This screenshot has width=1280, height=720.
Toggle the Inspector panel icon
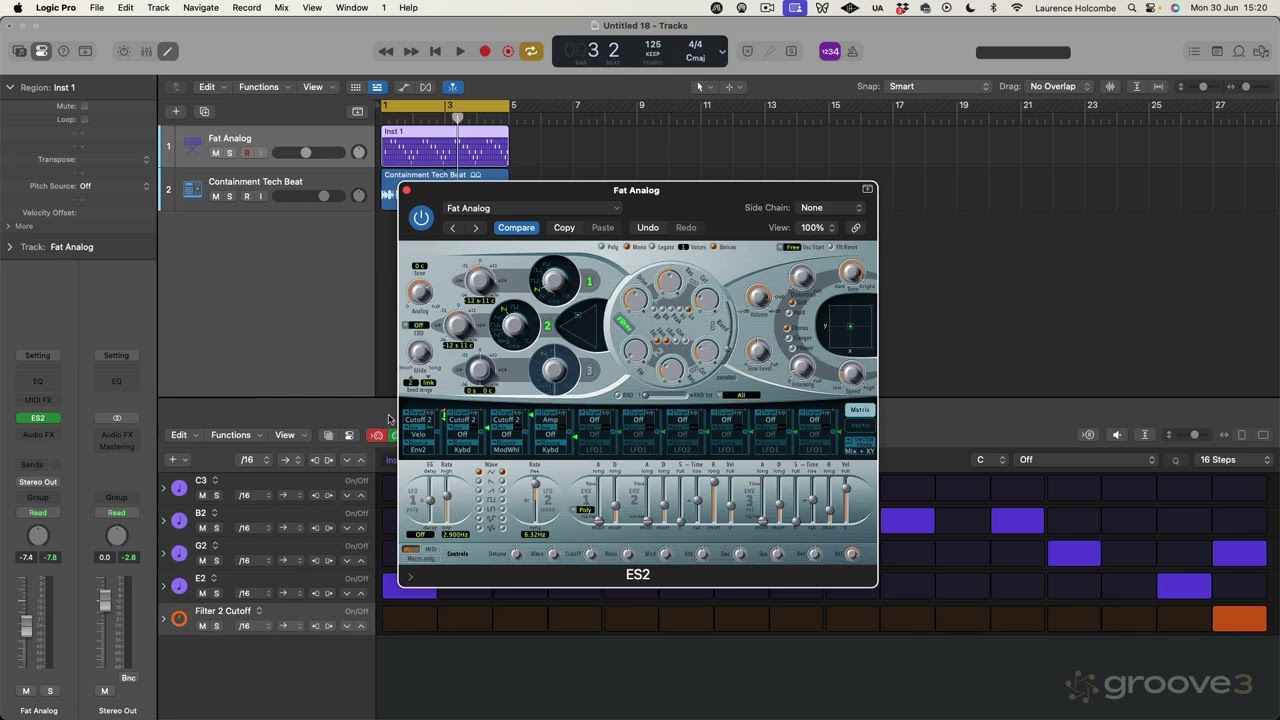(41, 51)
